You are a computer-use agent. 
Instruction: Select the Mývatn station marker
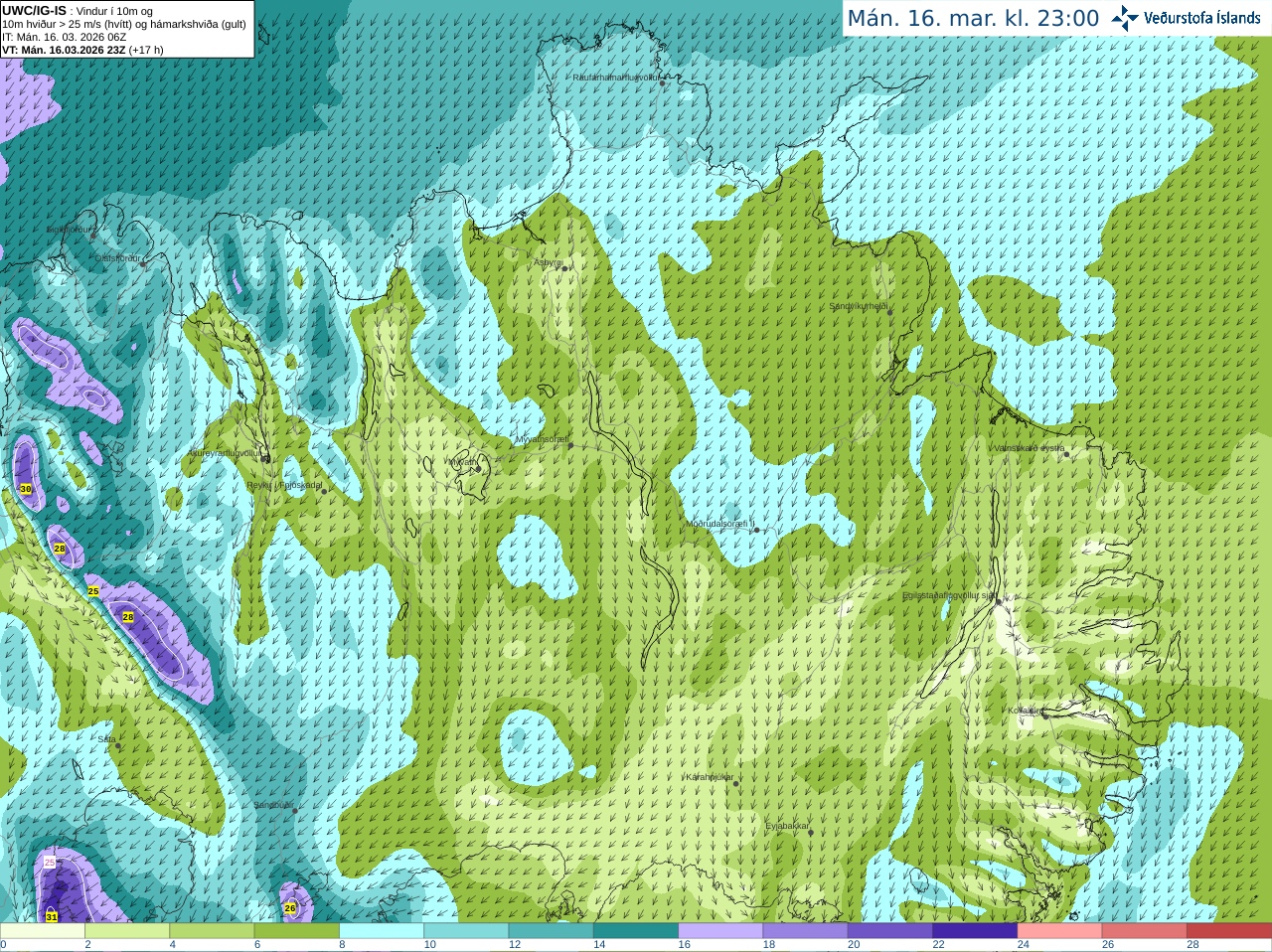click(x=478, y=468)
